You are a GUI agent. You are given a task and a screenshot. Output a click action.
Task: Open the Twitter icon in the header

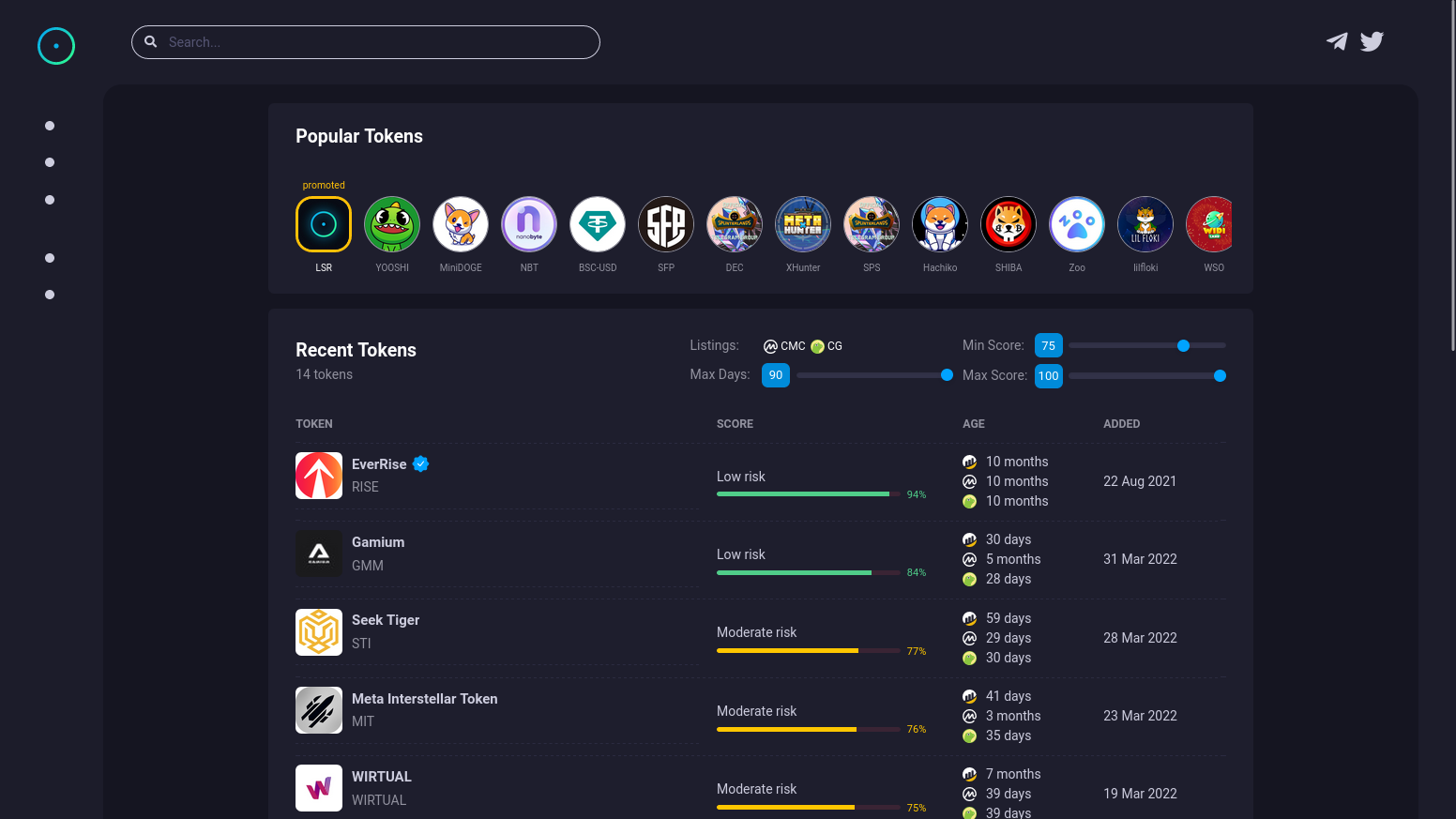pos(1372,41)
